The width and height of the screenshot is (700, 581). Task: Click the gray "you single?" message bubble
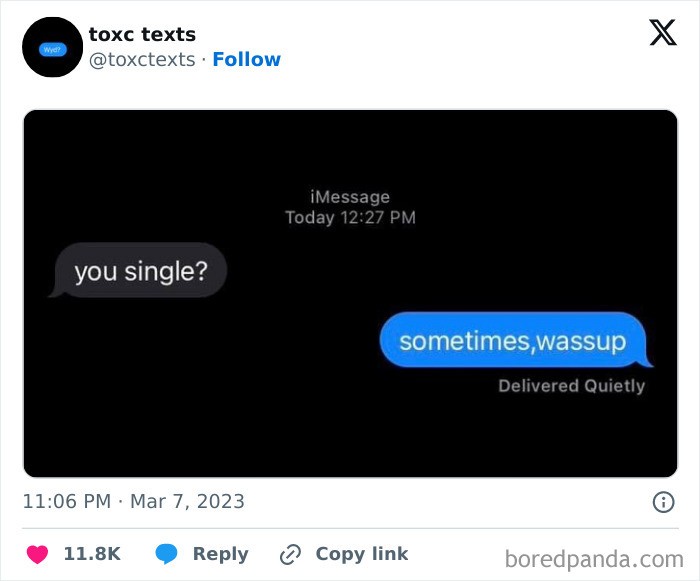[137, 270]
